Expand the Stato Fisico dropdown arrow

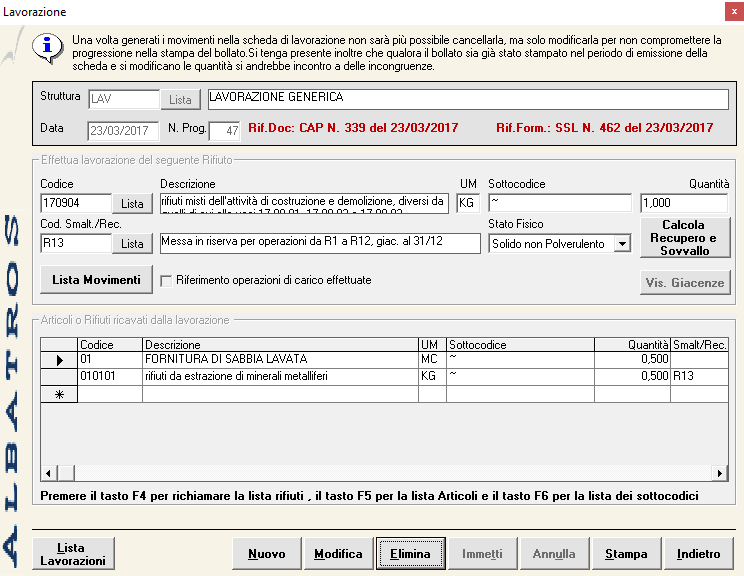[x=622, y=244]
